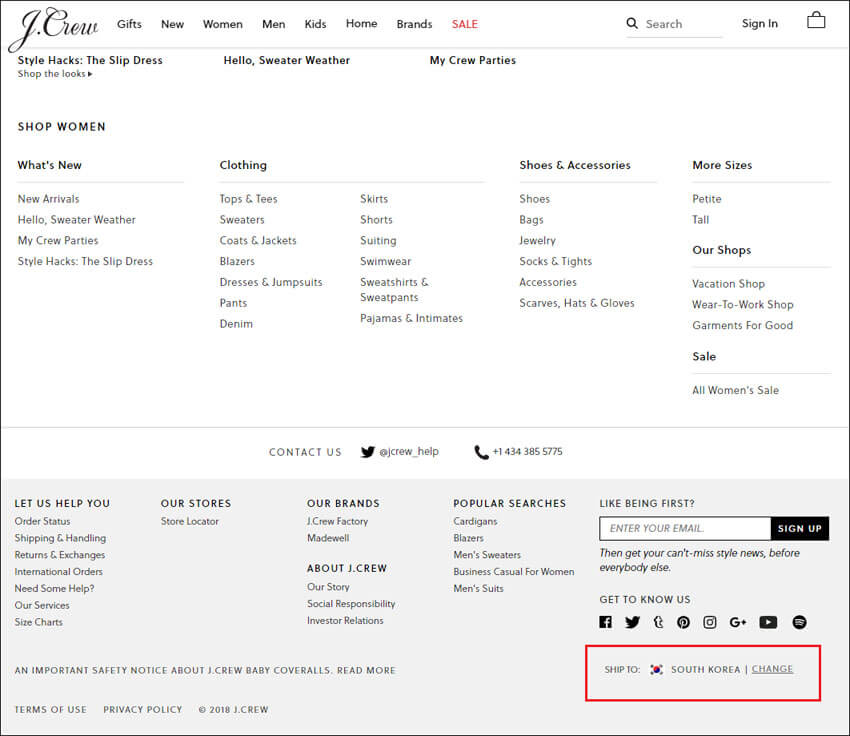Open Business Casual For Women link
Viewport: 850px width, 736px height.
tap(514, 572)
